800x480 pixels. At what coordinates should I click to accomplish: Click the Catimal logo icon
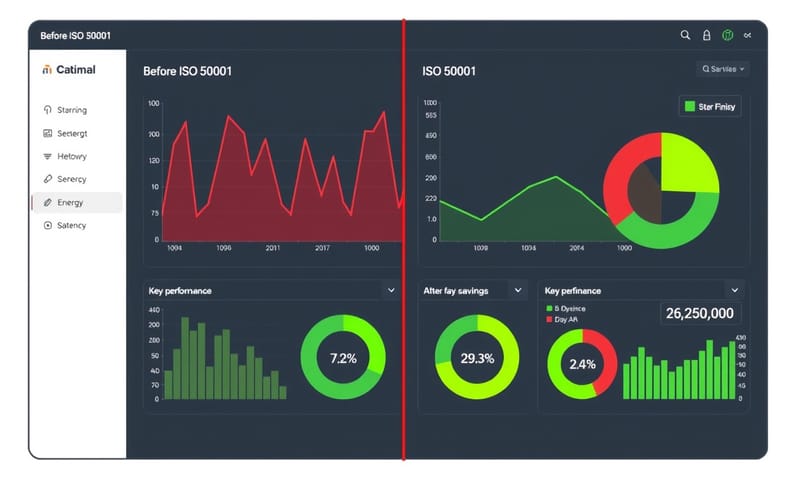pyautogui.click(x=47, y=70)
